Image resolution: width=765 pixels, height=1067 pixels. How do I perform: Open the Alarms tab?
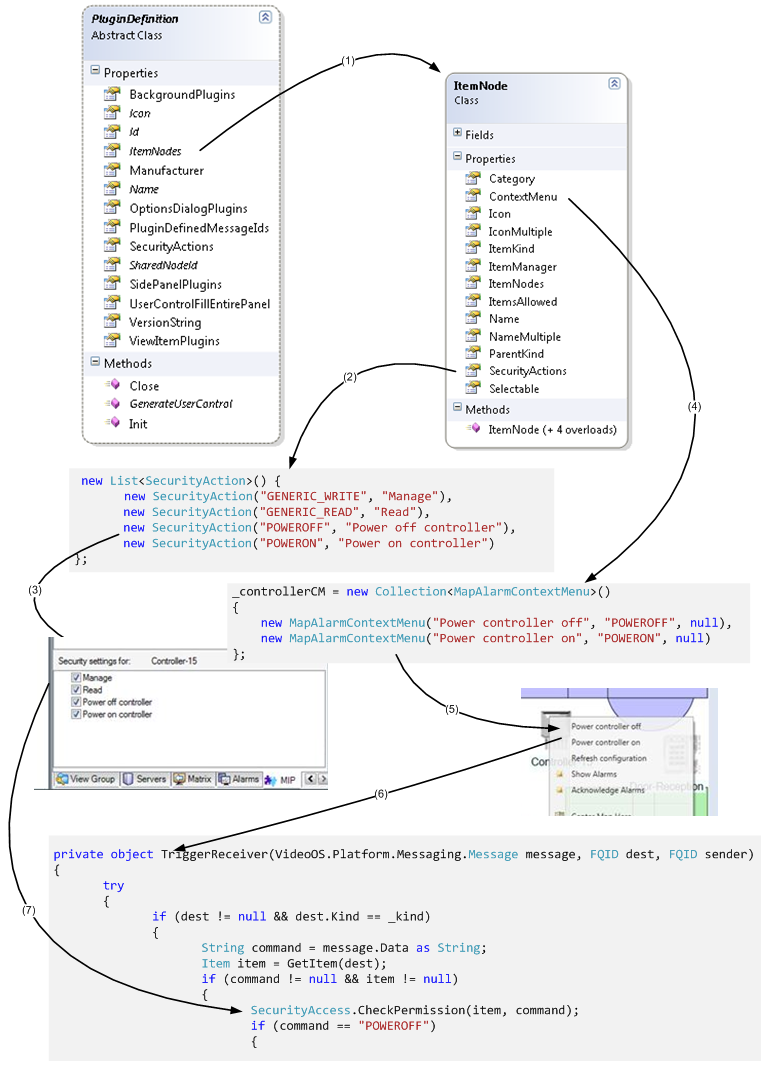240,779
